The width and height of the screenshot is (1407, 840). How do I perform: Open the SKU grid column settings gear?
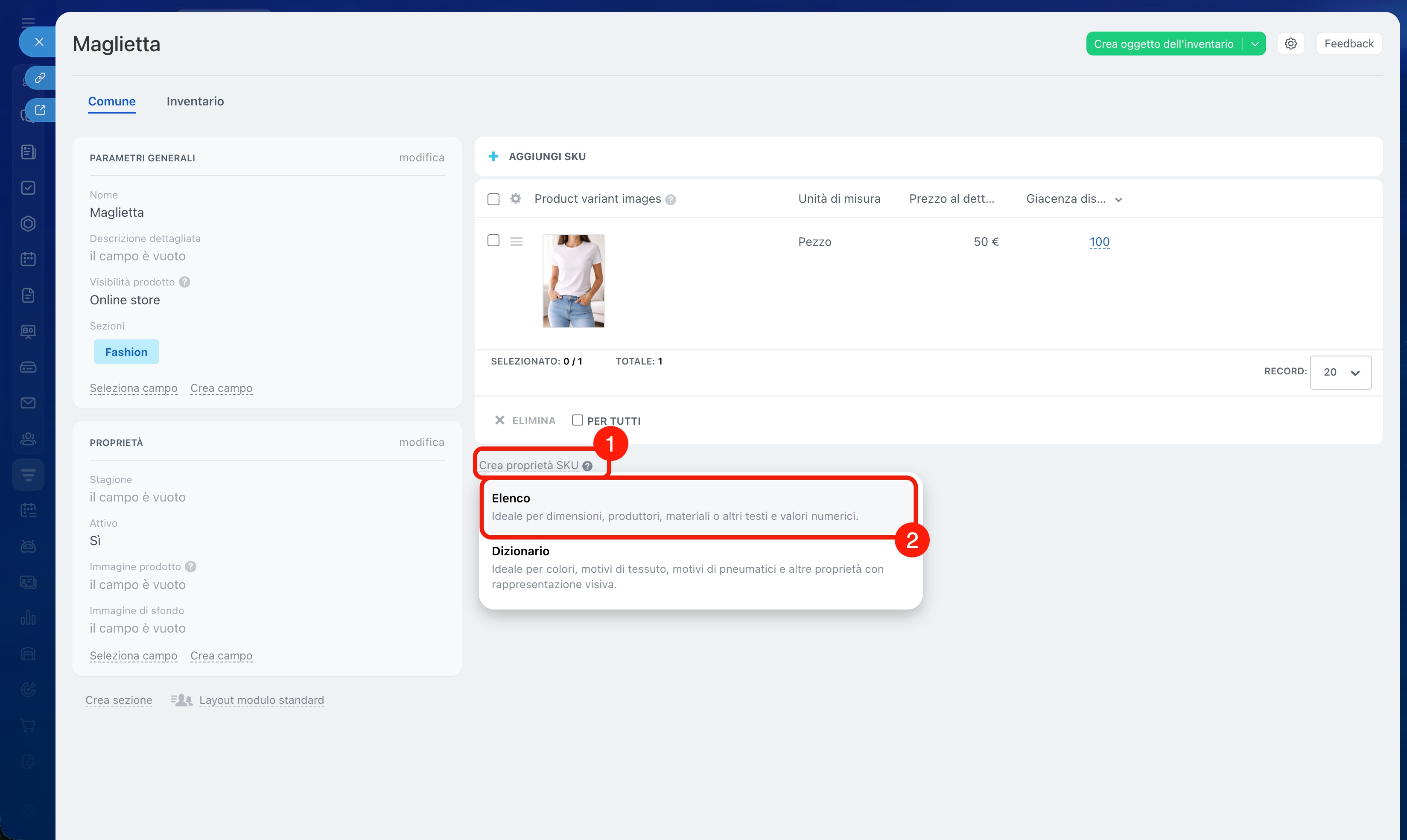[x=515, y=198]
